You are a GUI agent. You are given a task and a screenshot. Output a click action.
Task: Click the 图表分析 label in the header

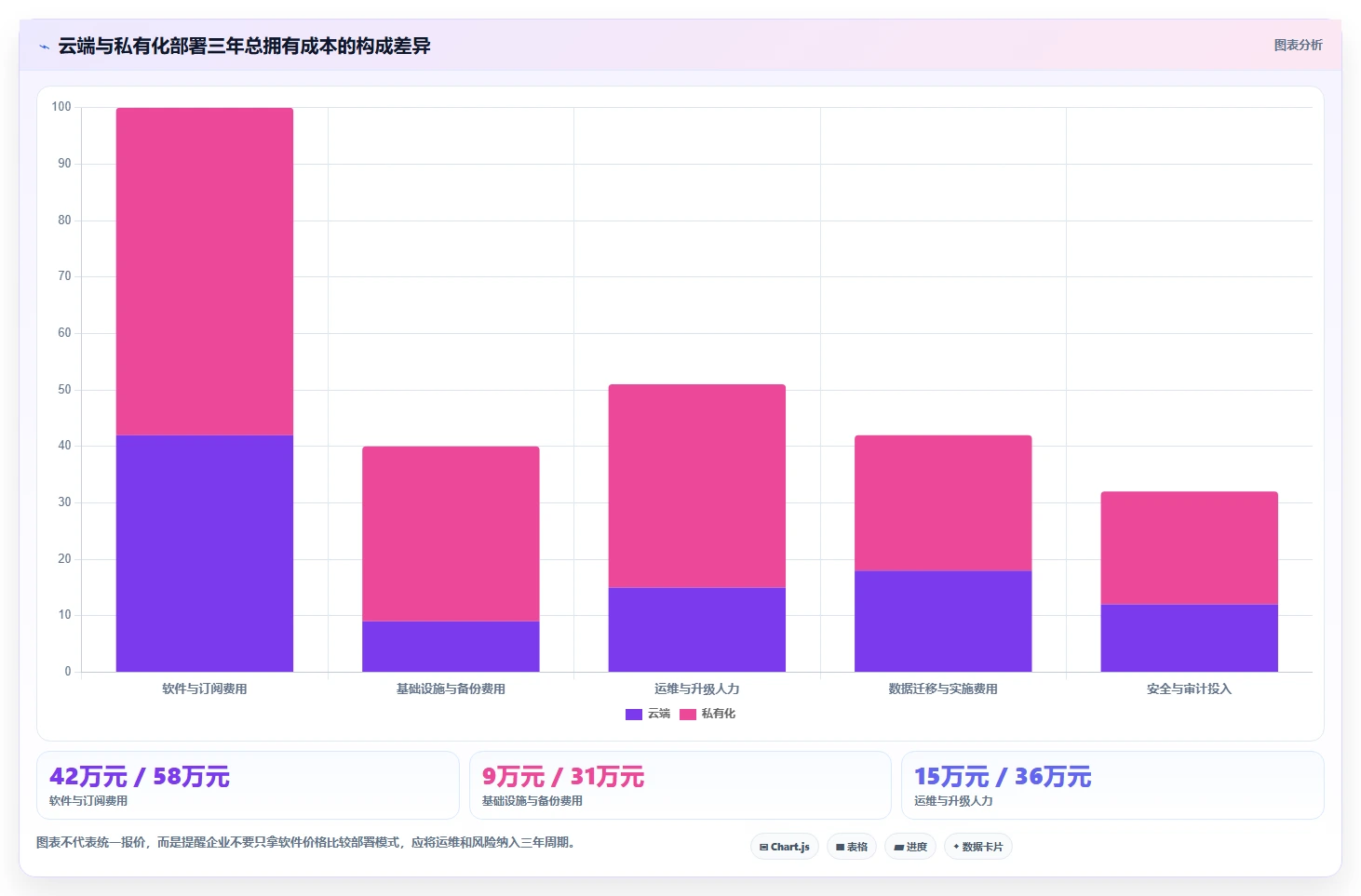(1298, 45)
